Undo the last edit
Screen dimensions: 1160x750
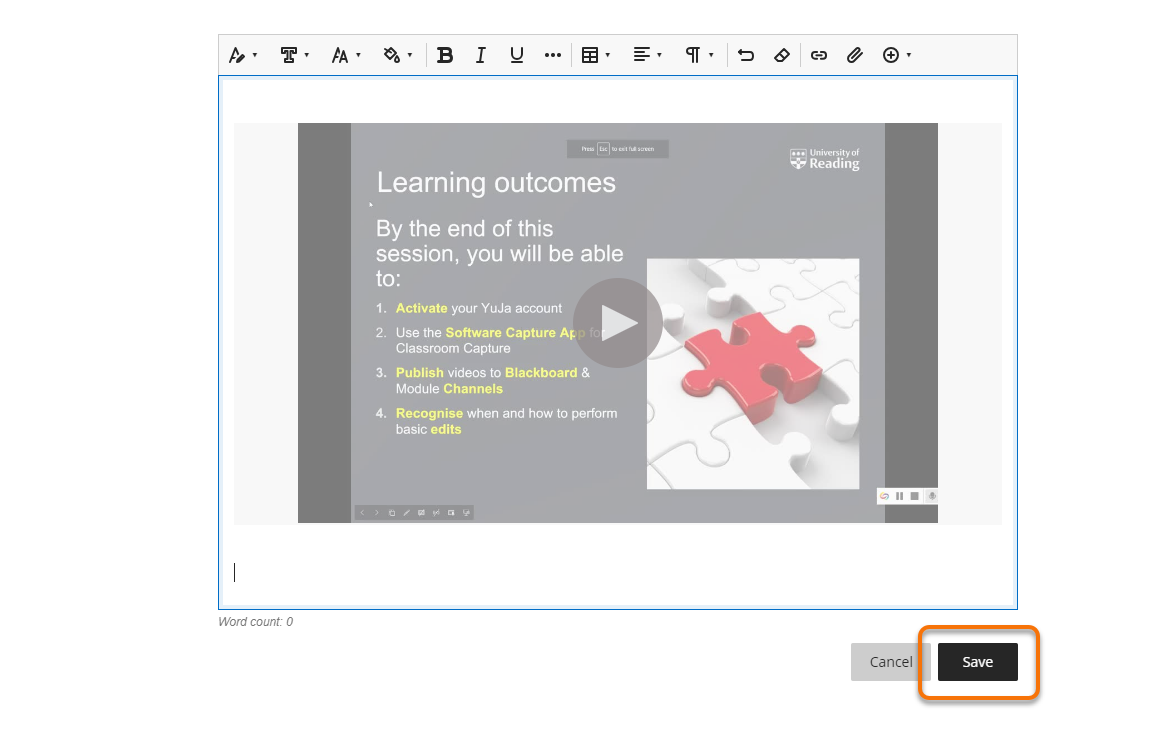[x=746, y=55]
